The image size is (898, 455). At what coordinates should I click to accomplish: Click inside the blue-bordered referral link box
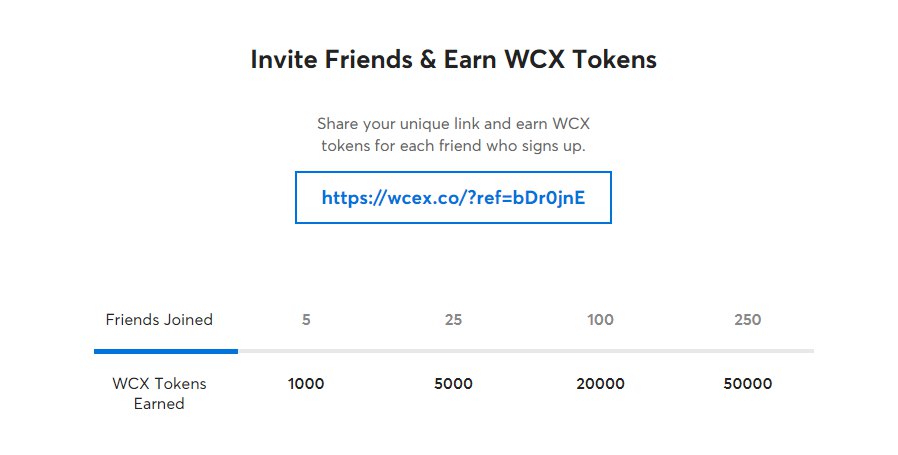[x=453, y=198]
